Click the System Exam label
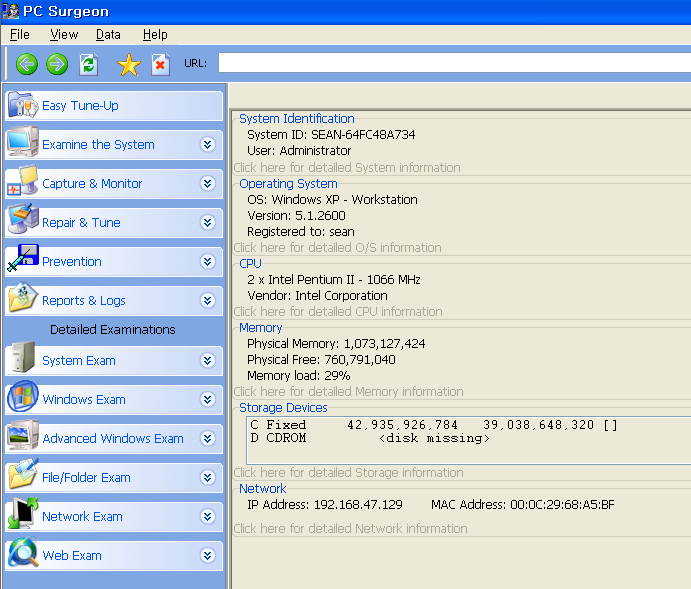 79,361
